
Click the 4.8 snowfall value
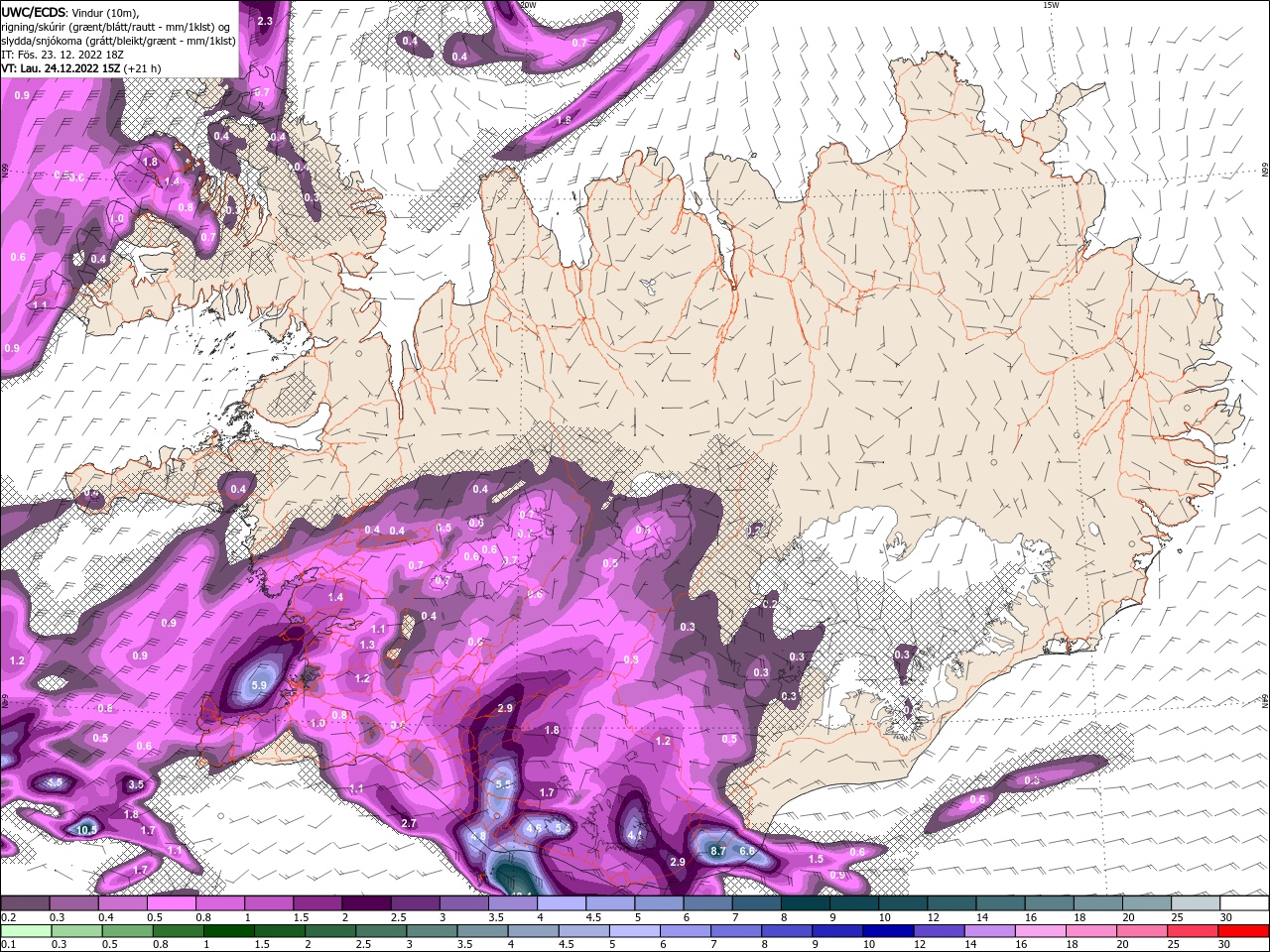click(478, 837)
